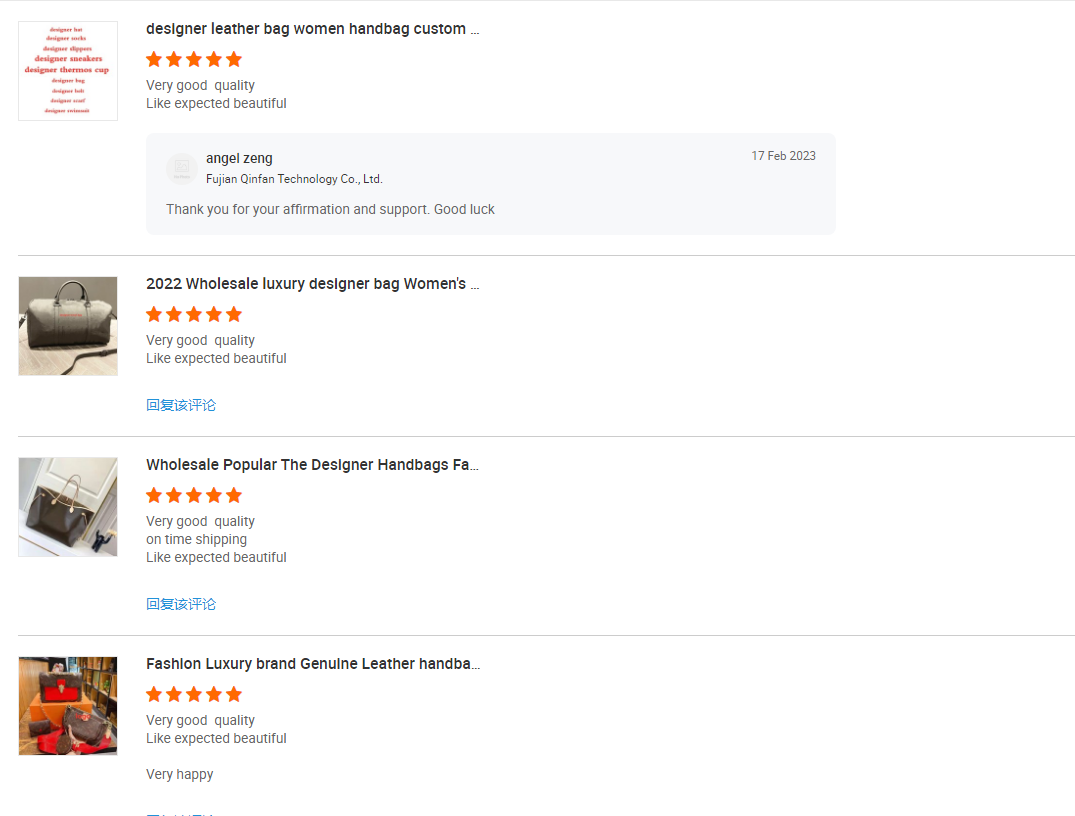
Task: Click 'Thank you for your affirmation' reply text
Action: (x=330, y=209)
